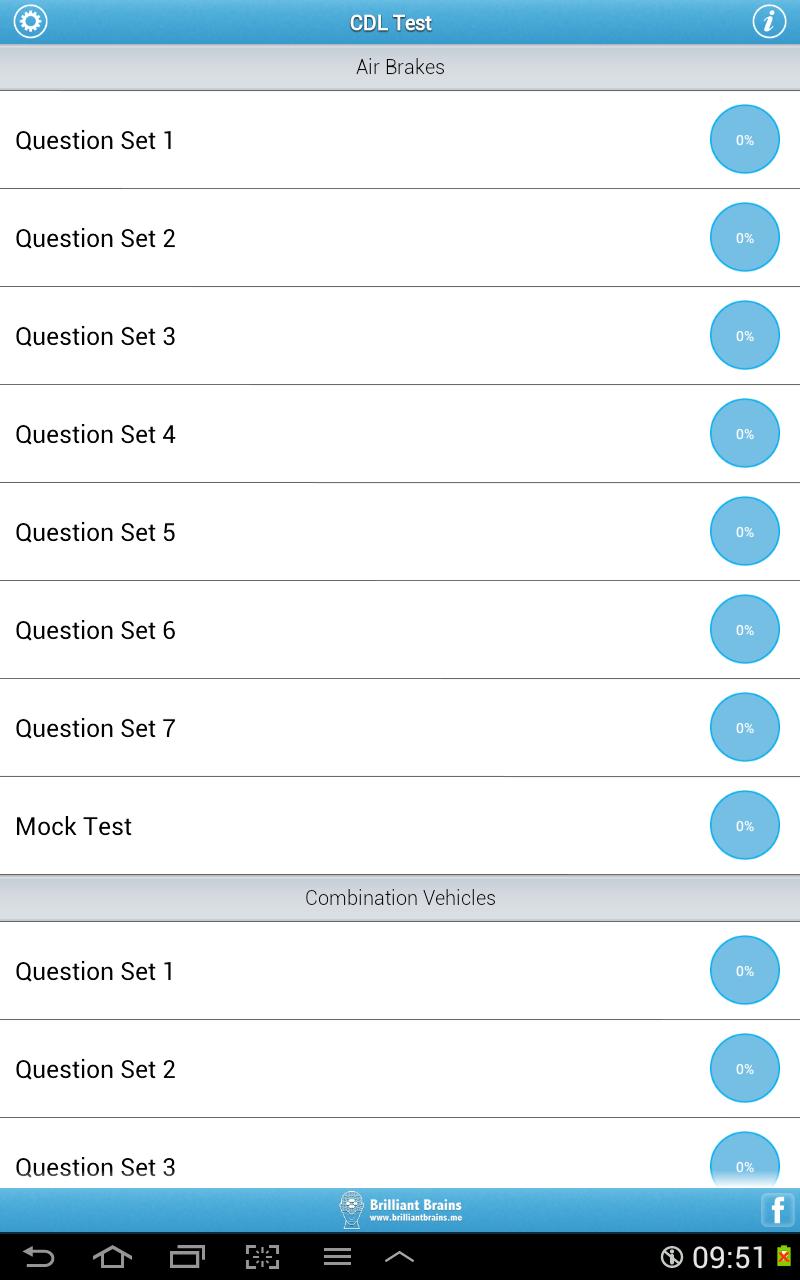Image resolution: width=800 pixels, height=1280 pixels.
Task: Open the Brilliant Brains website banner
Action: pyautogui.click(x=400, y=1210)
